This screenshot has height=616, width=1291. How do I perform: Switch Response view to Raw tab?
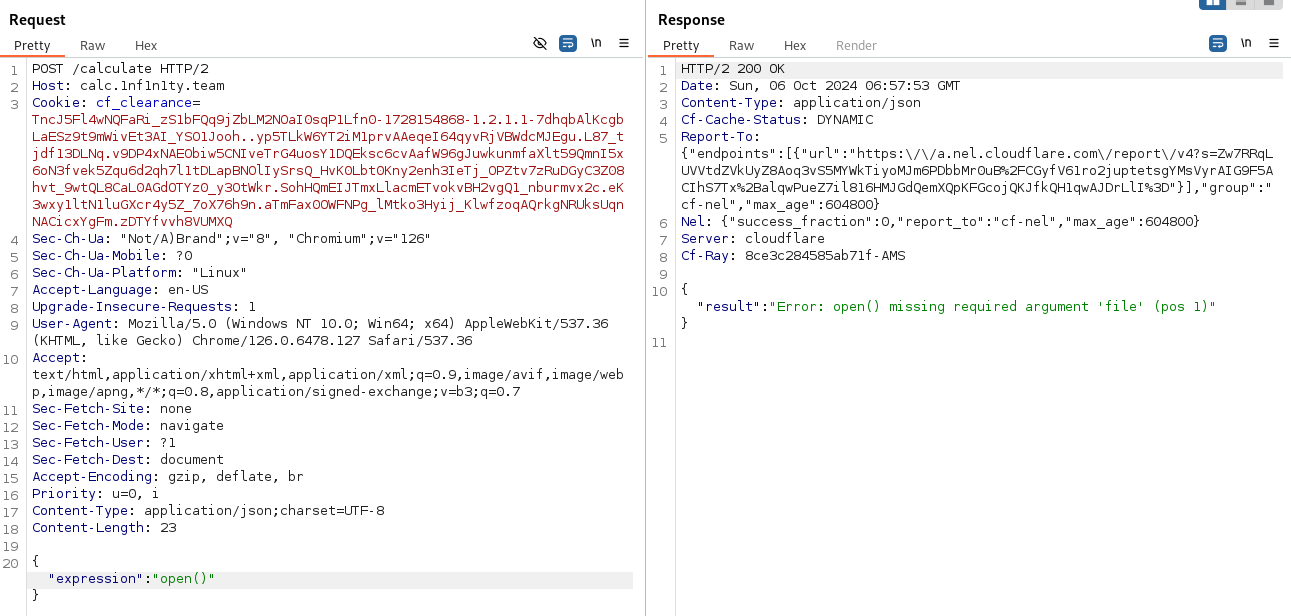pyautogui.click(x=741, y=46)
